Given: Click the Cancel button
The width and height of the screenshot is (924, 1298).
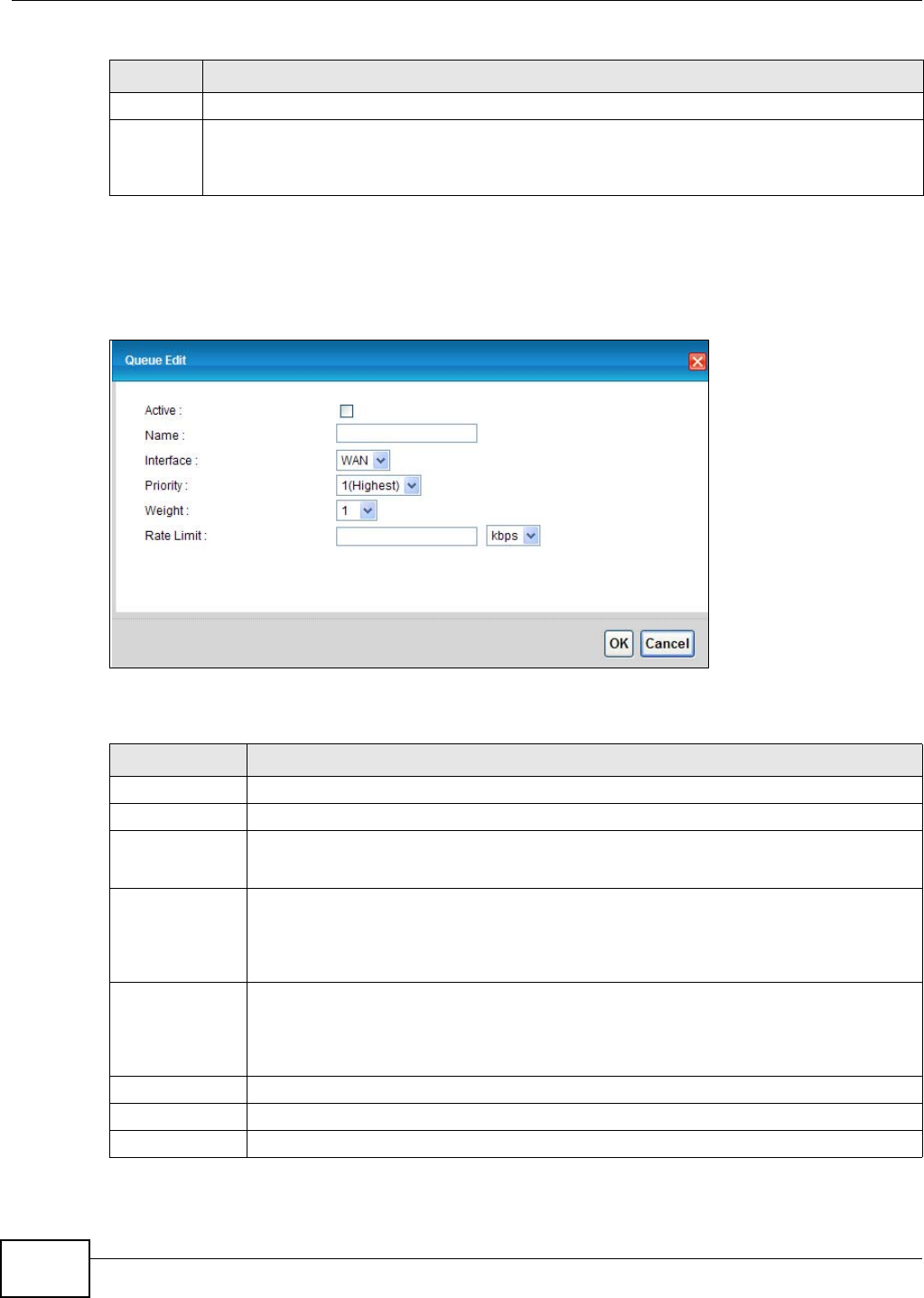Looking at the screenshot, I should (667, 643).
